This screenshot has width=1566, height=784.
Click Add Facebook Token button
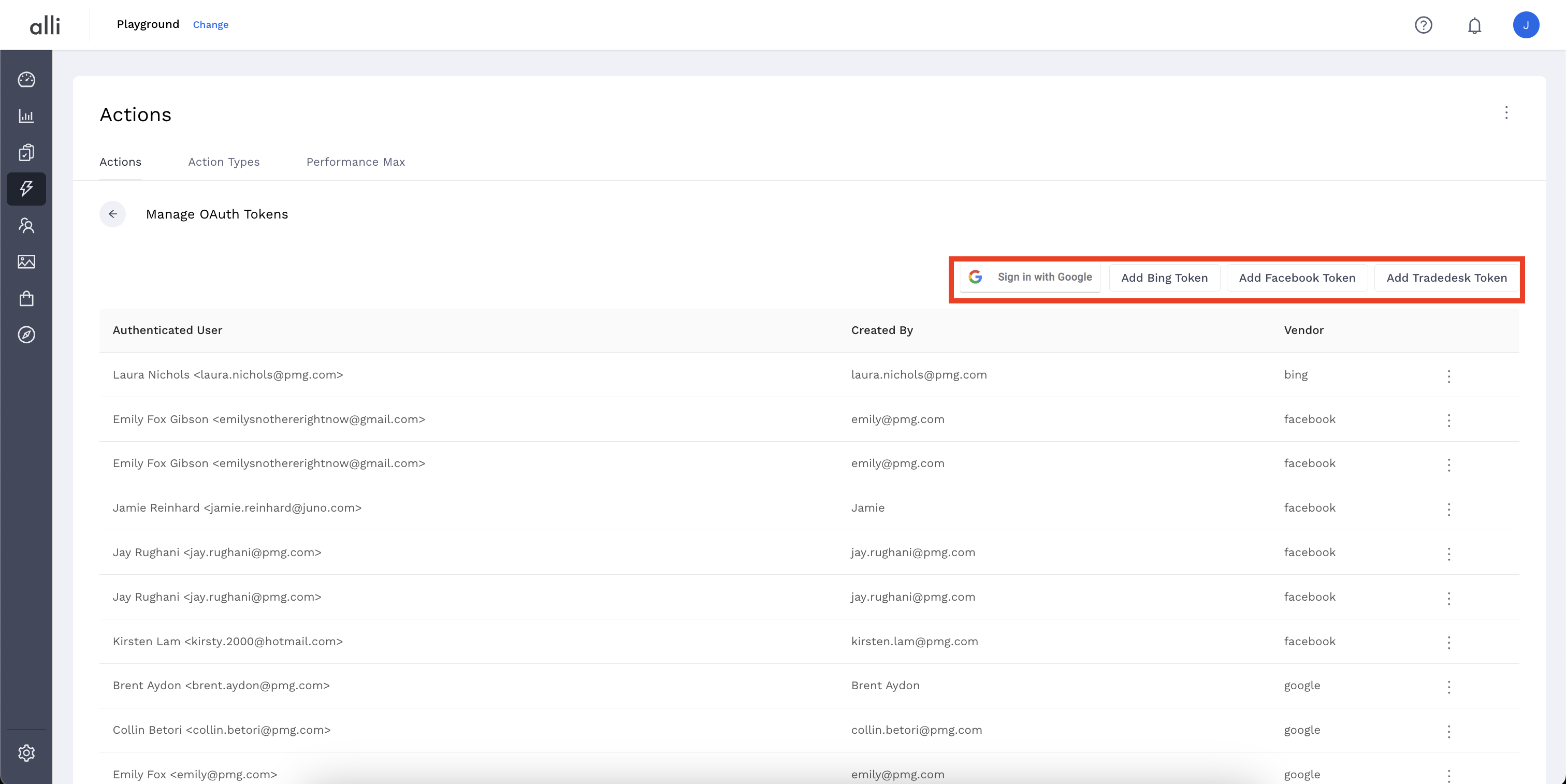[1297, 278]
